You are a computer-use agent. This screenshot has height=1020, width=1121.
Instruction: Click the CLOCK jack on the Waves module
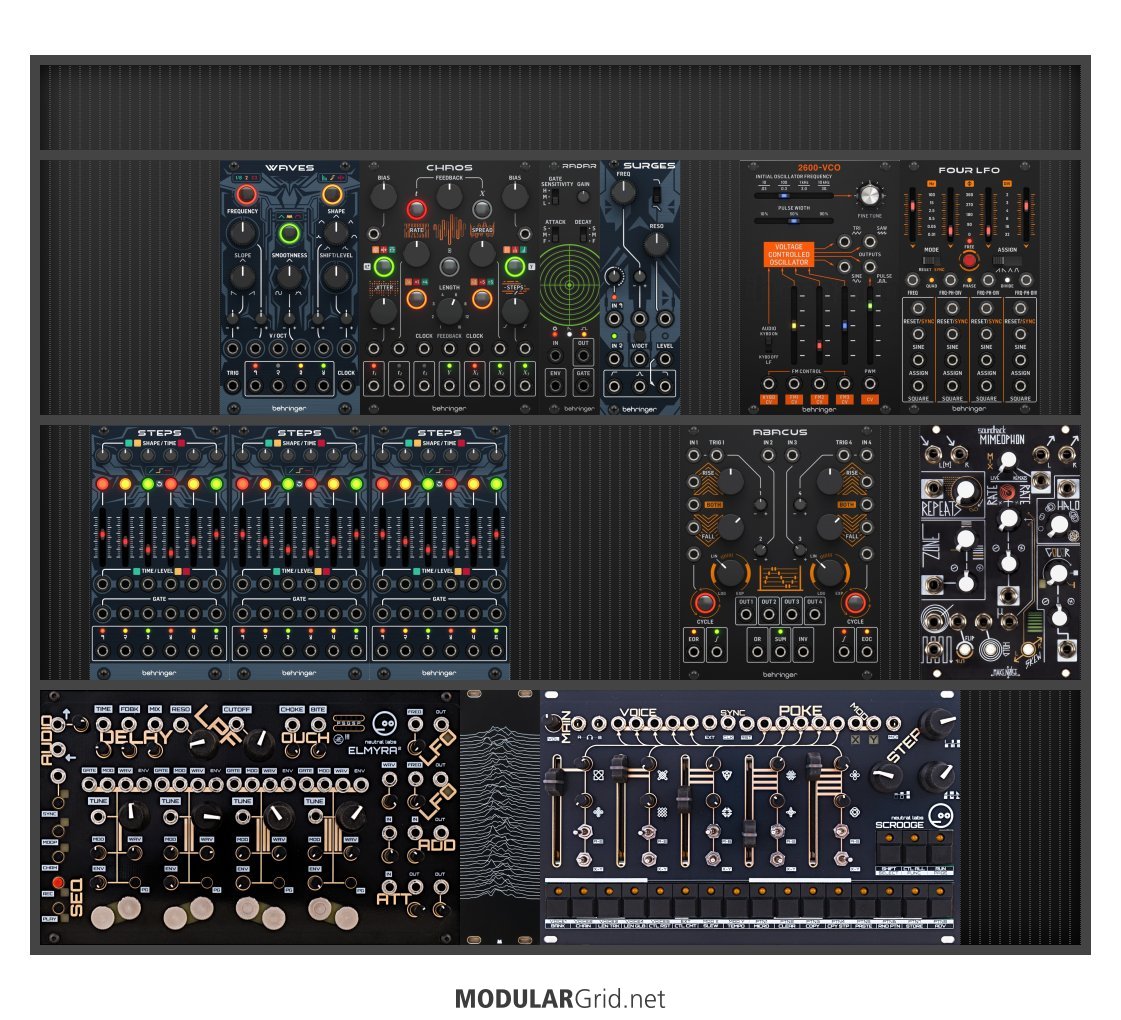pyautogui.click(x=346, y=386)
